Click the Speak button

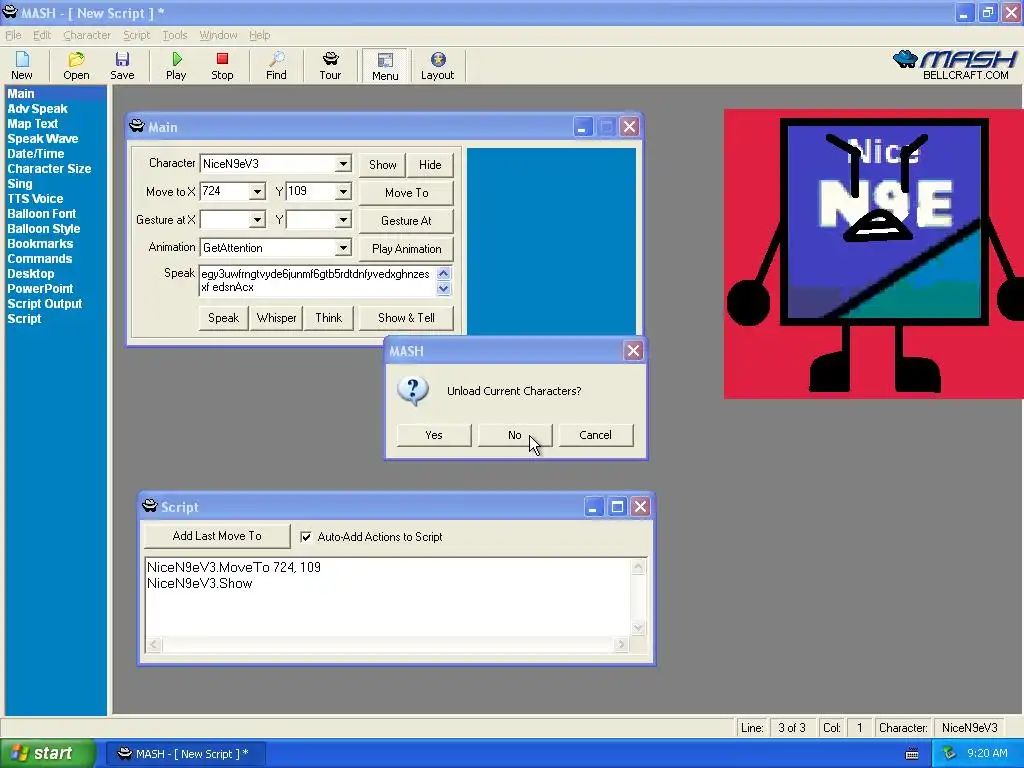[223, 318]
